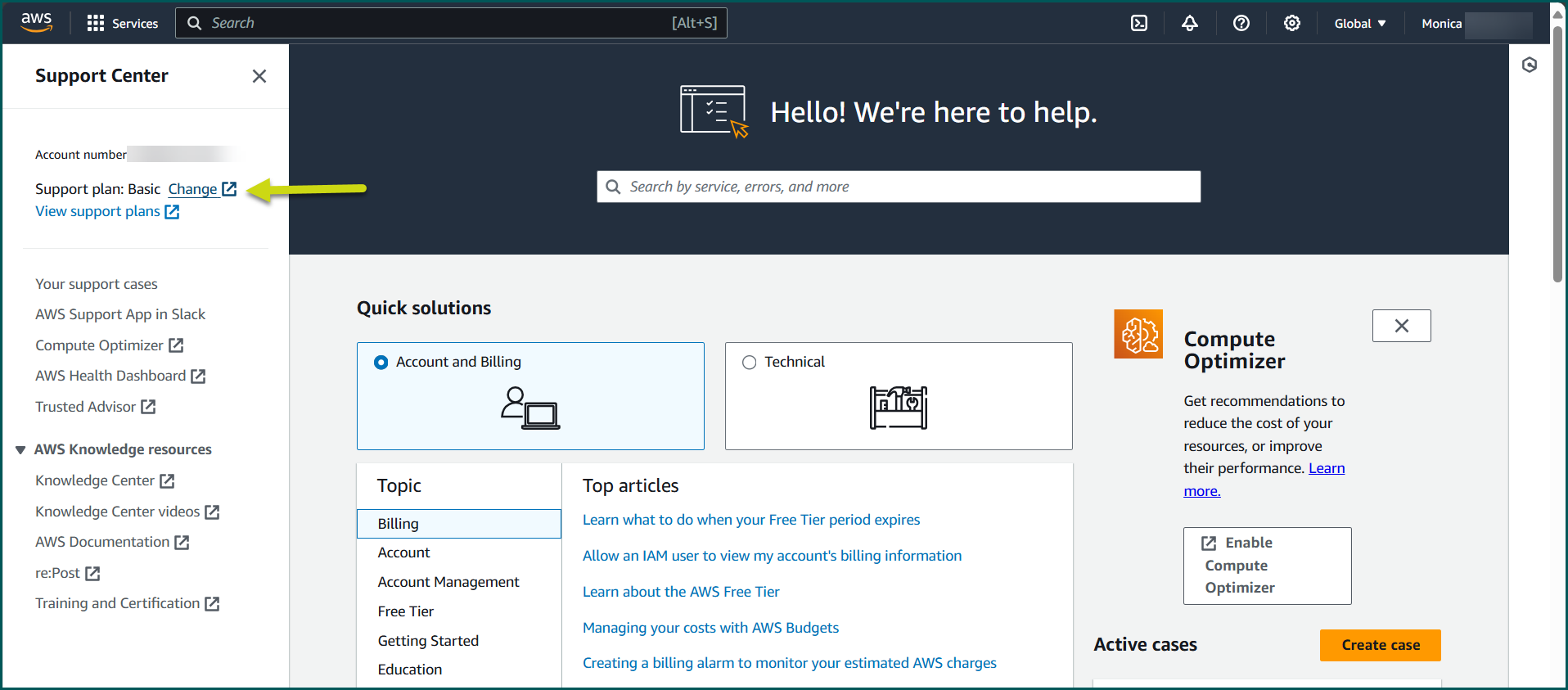1568x690 pixels.
Task: Open Your support cases
Action: (x=97, y=284)
